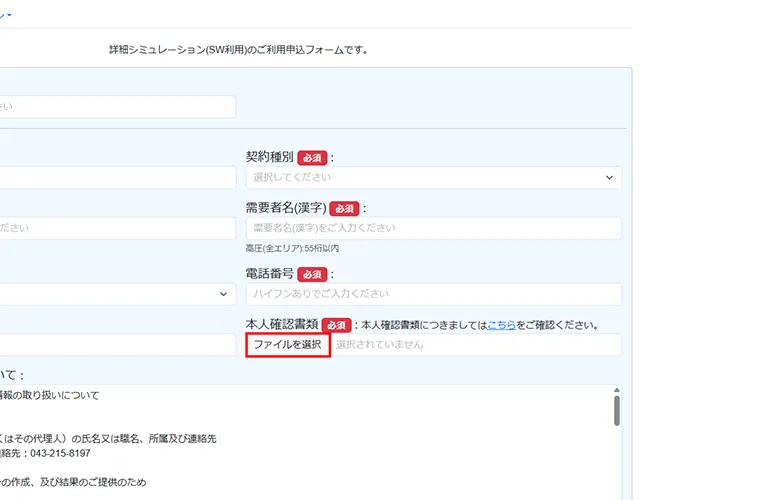This screenshot has width=770, height=500.
Task: Click the 本人確認書類 field label
Action: click(282, 325)
